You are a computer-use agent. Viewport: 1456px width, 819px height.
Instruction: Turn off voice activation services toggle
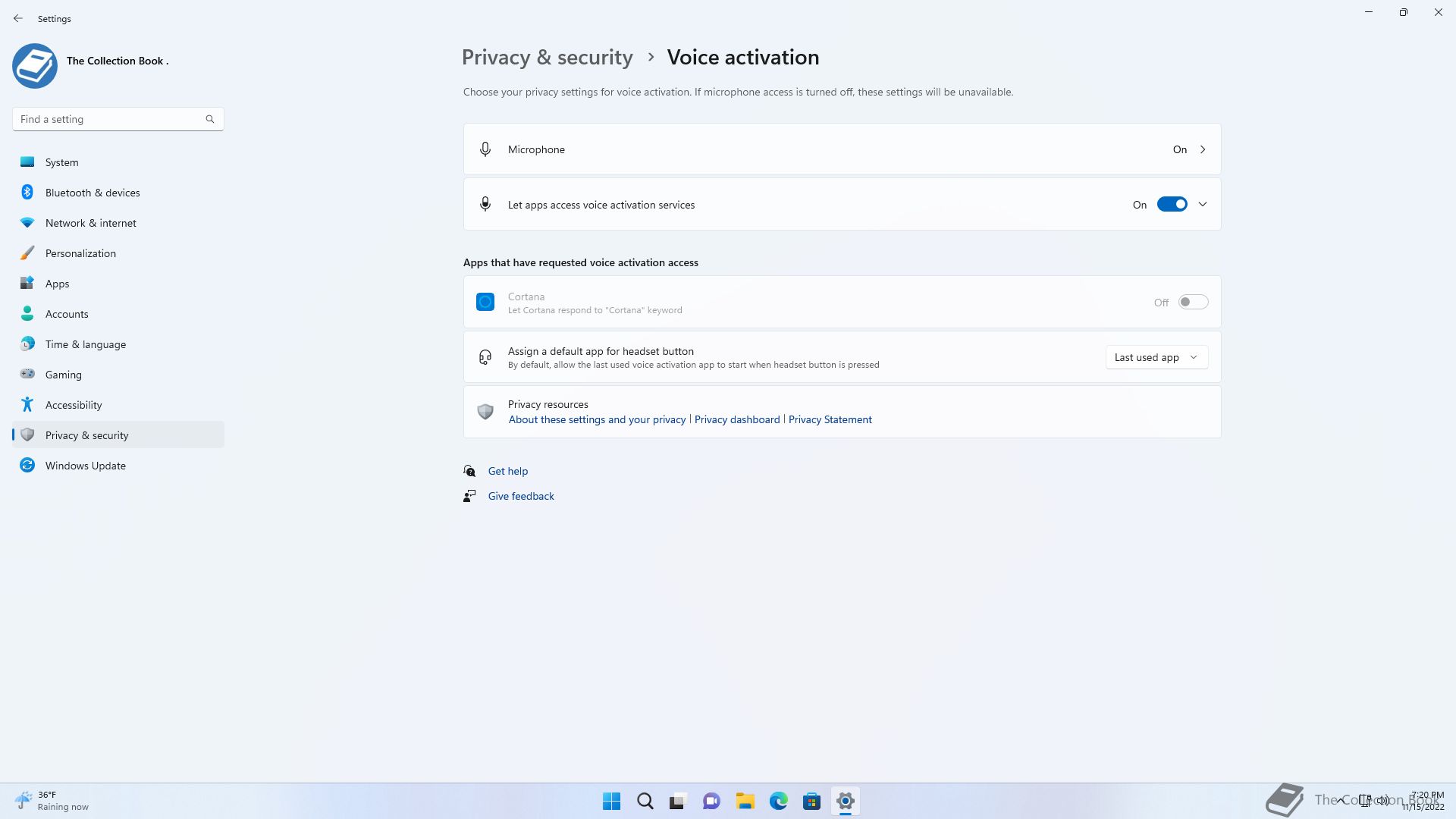pyautogui.click(x=1172, y=204)
